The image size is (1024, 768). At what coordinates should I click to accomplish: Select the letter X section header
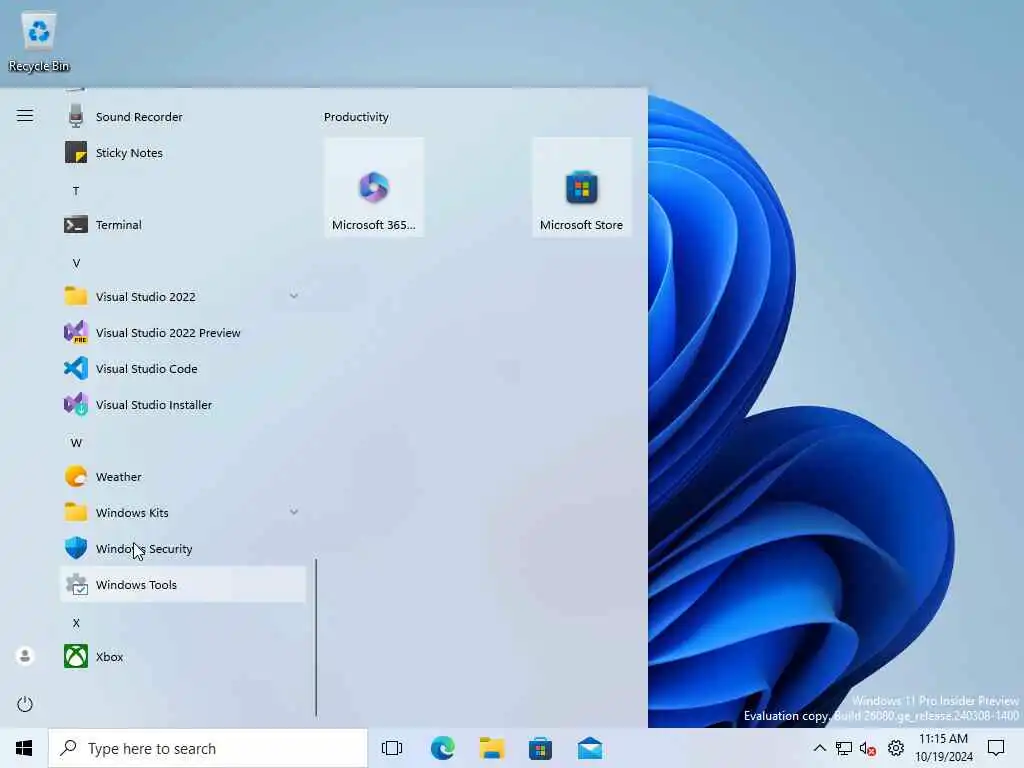click(76, 623)
